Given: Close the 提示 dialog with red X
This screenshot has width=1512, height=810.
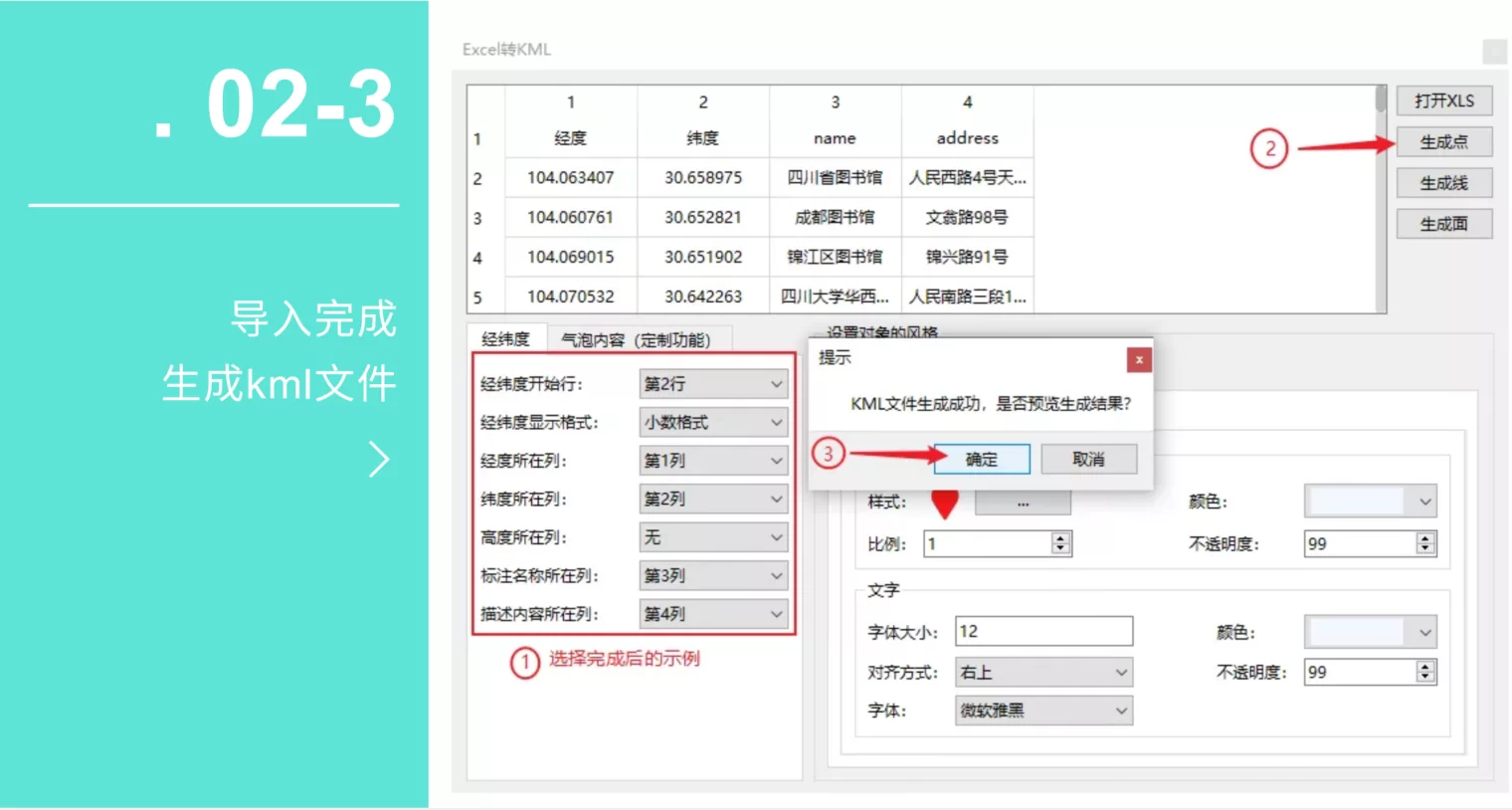Looking at the screenshot, I should coord(1139,359).
